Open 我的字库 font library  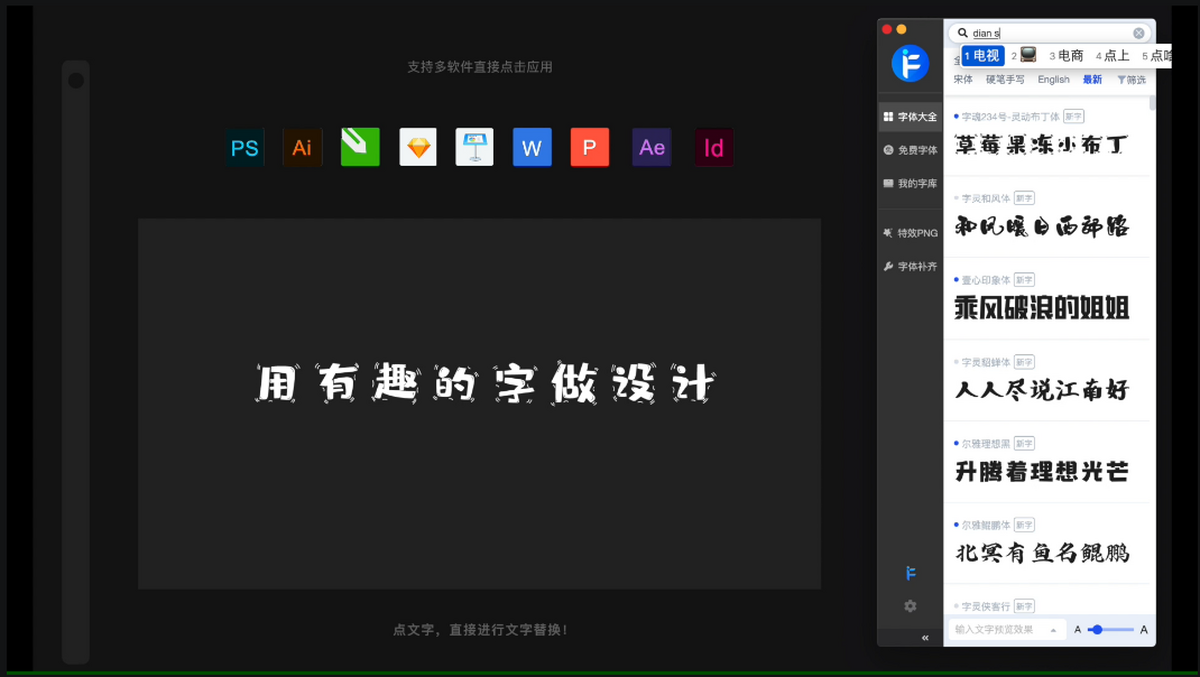pyautogui.click(x=911, y=184)
